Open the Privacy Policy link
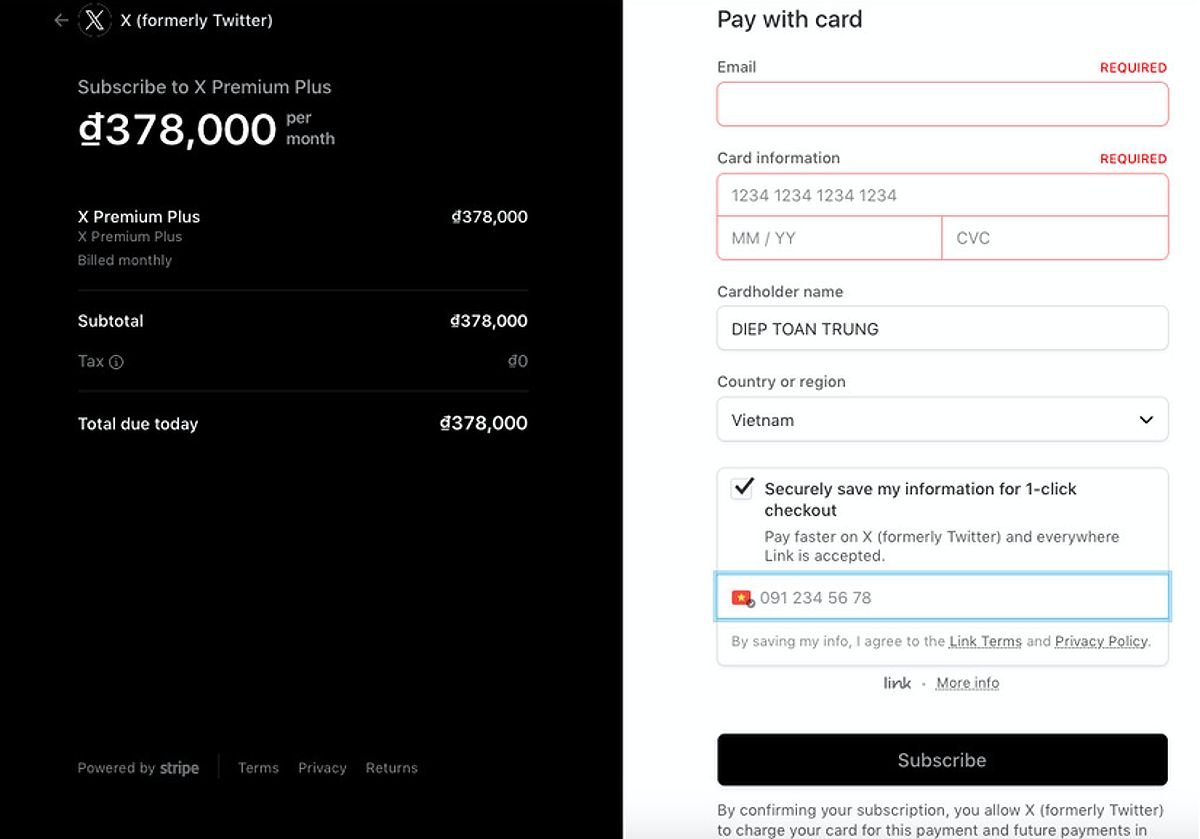This screenshot has height=839, width=1200. pos(1101,641)
